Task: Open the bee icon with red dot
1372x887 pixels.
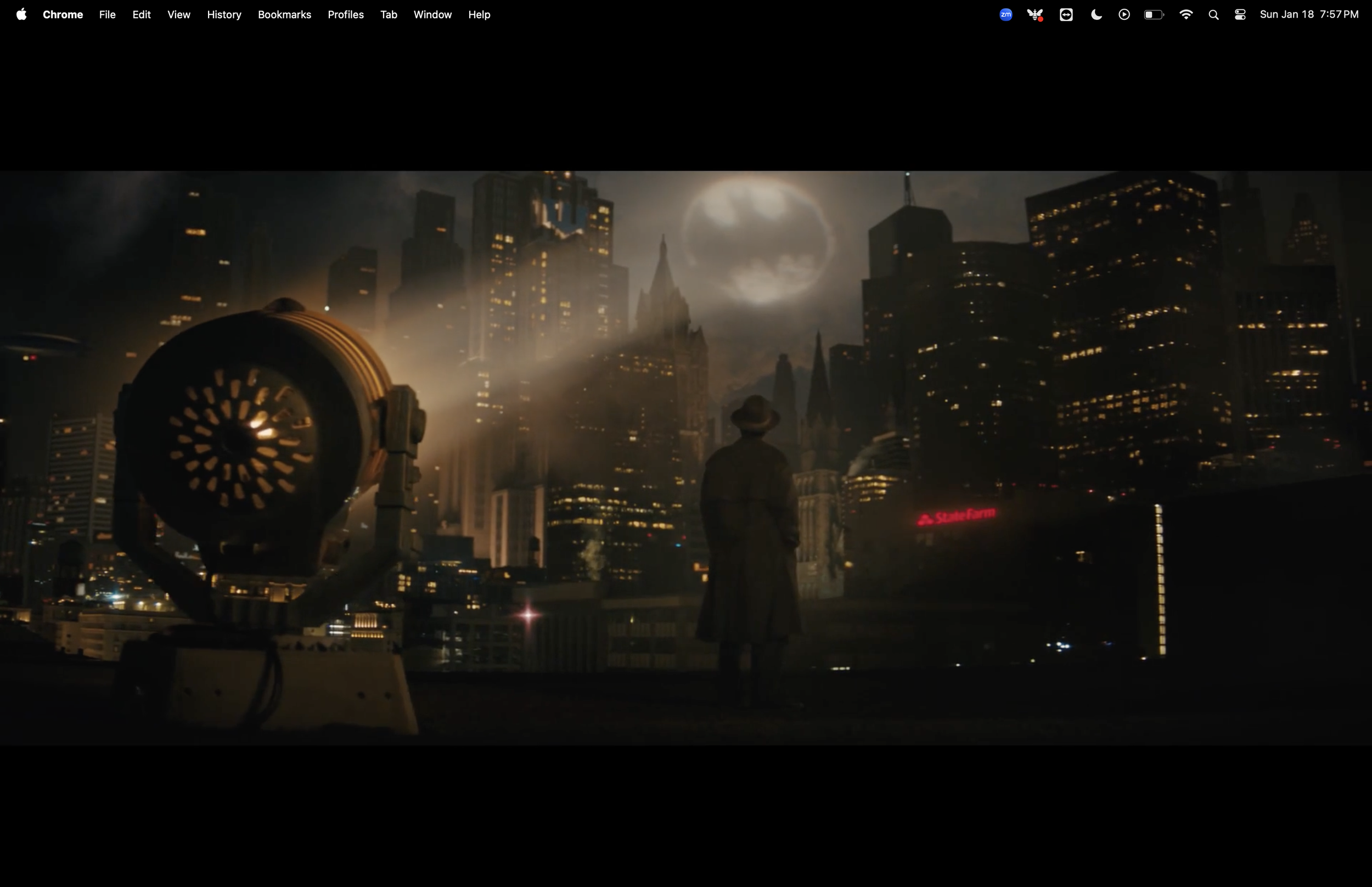Action: pyautogui.click(x=1035, y=15)
